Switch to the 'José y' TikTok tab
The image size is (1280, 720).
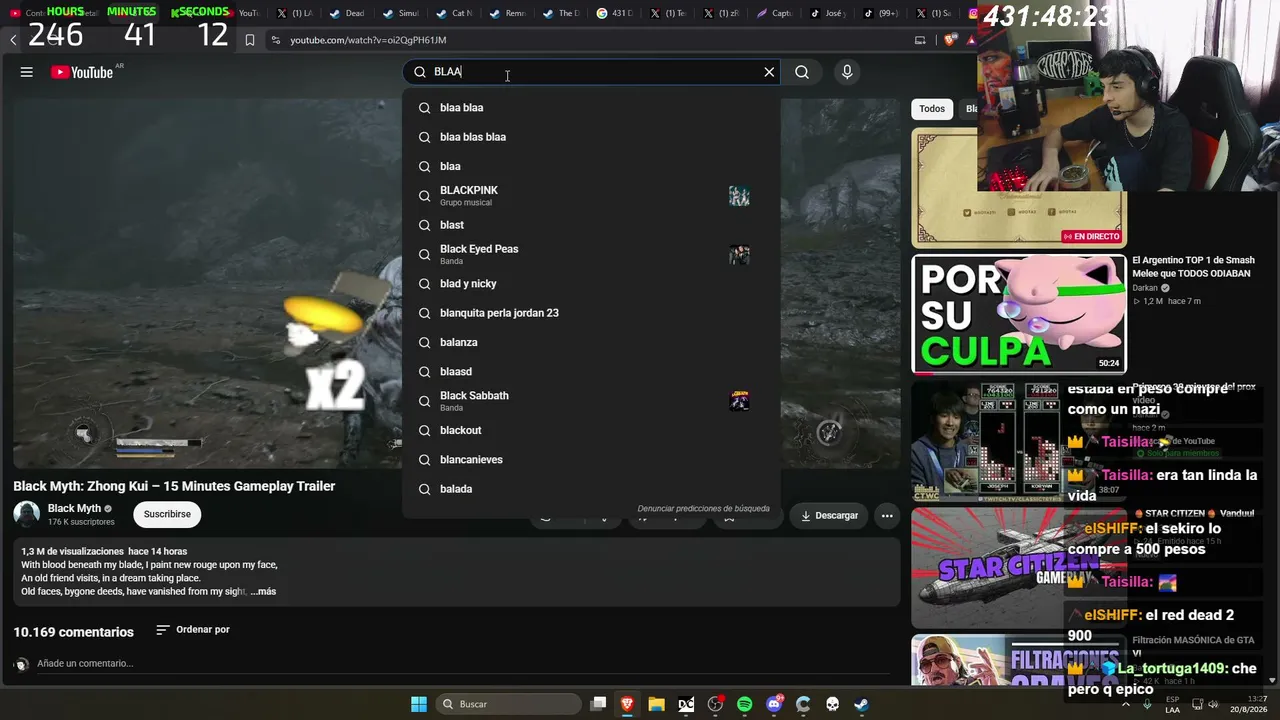(x=828, y=13)
